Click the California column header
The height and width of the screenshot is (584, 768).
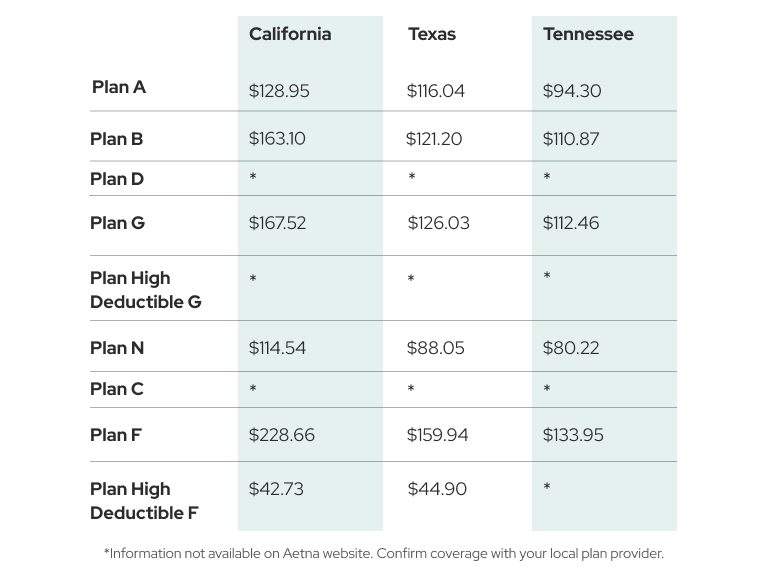pyautogui.click(x=290, y=34)
